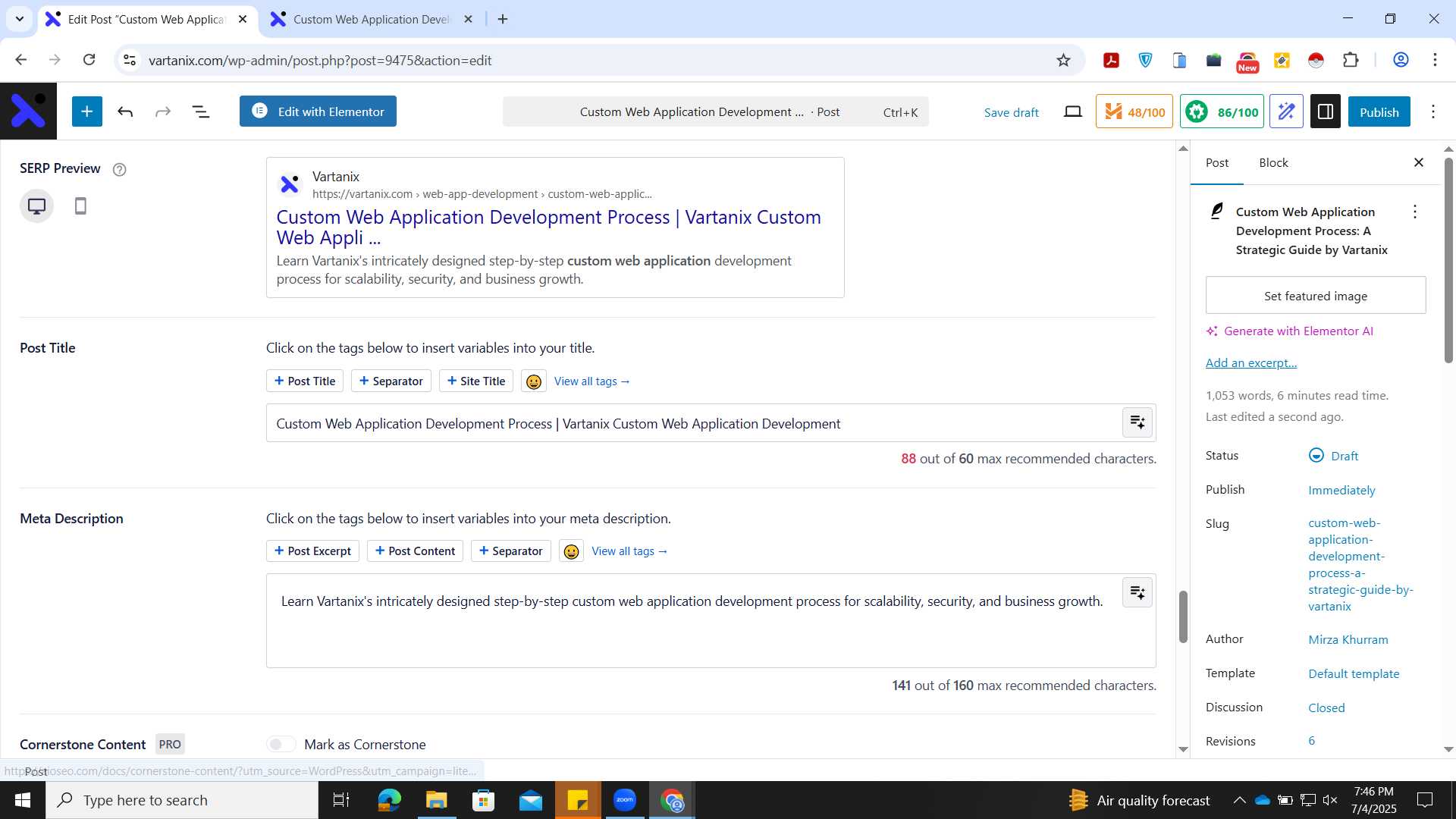
Task: Click Edit with Elementor button
Action: [x=318, y=111]
